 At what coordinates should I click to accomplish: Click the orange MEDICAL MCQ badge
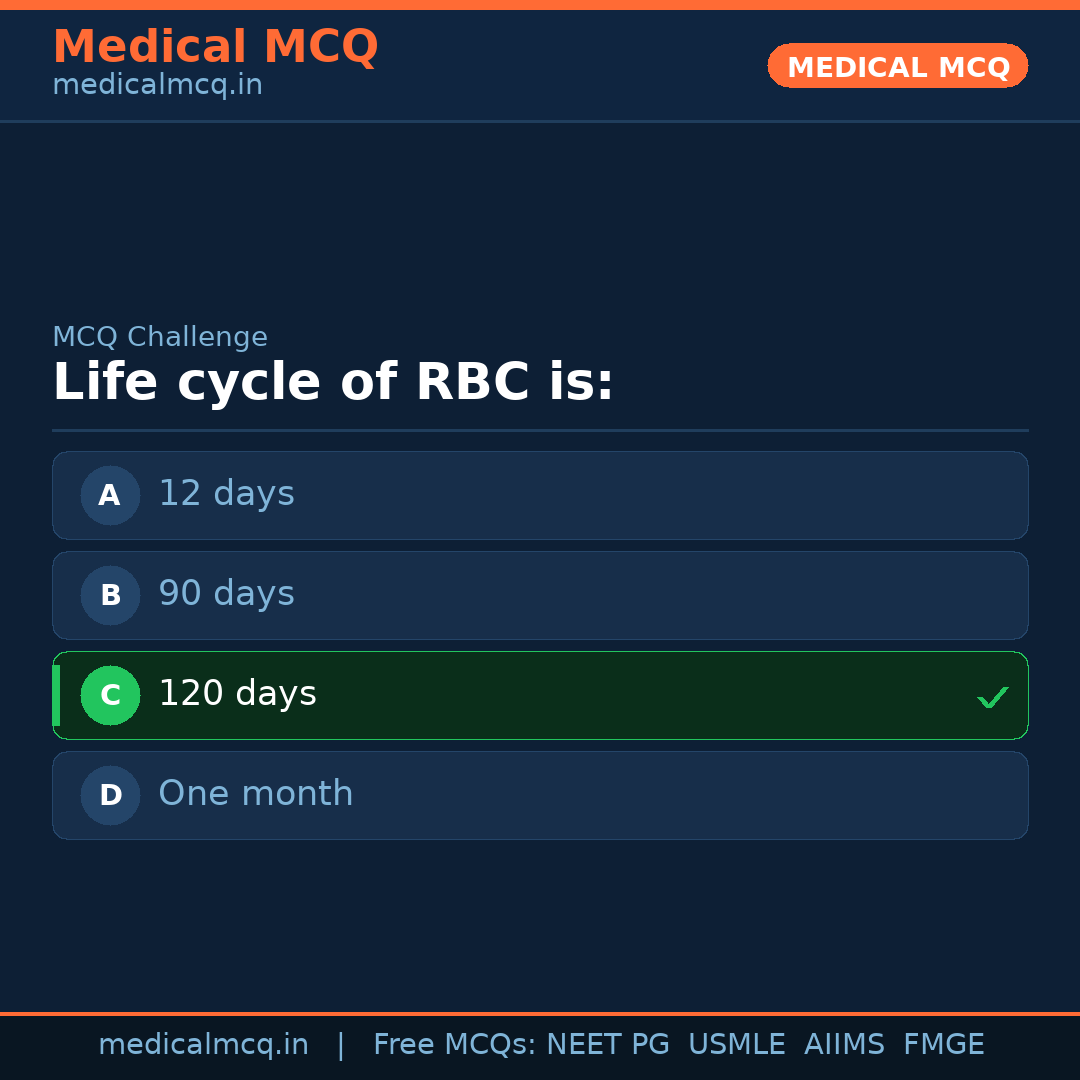[x=897, y=66]
